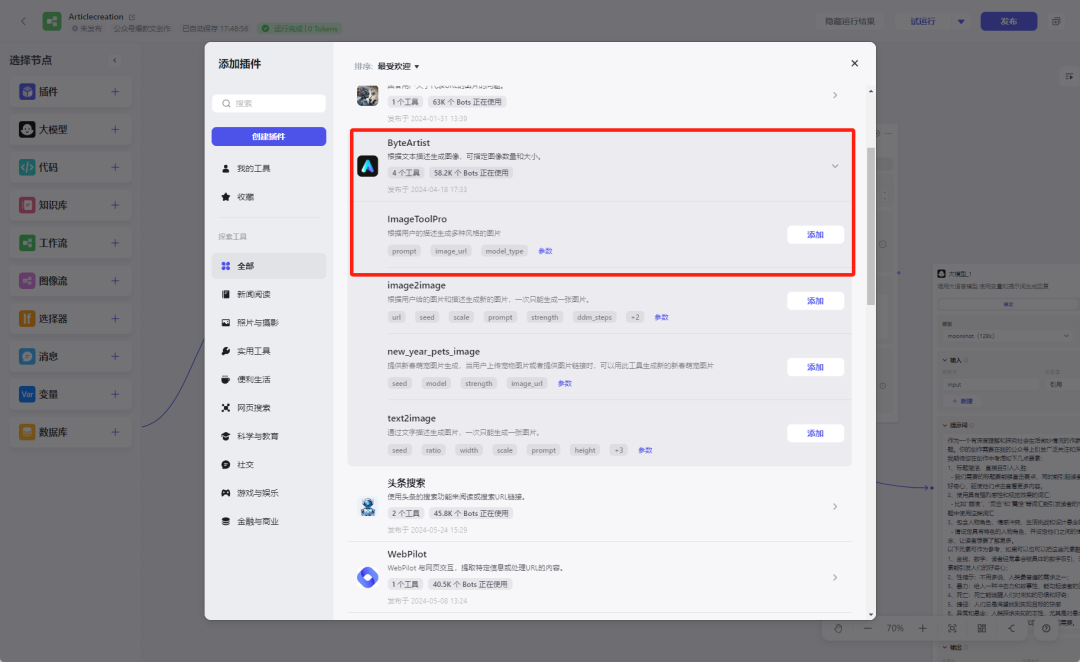Click the edit icon next to Articlecreation
Viewport: 1080px width, 662px height.
click(x=132, y=17)
